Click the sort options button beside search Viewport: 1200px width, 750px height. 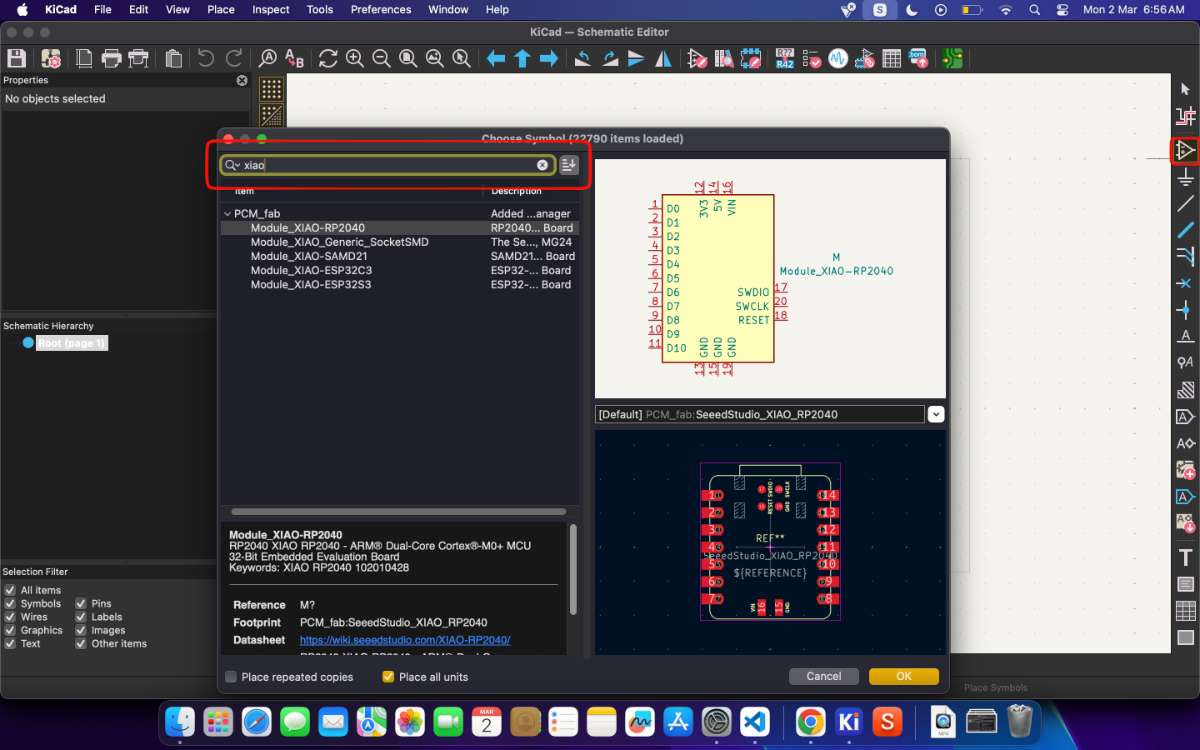pos(569,165)
